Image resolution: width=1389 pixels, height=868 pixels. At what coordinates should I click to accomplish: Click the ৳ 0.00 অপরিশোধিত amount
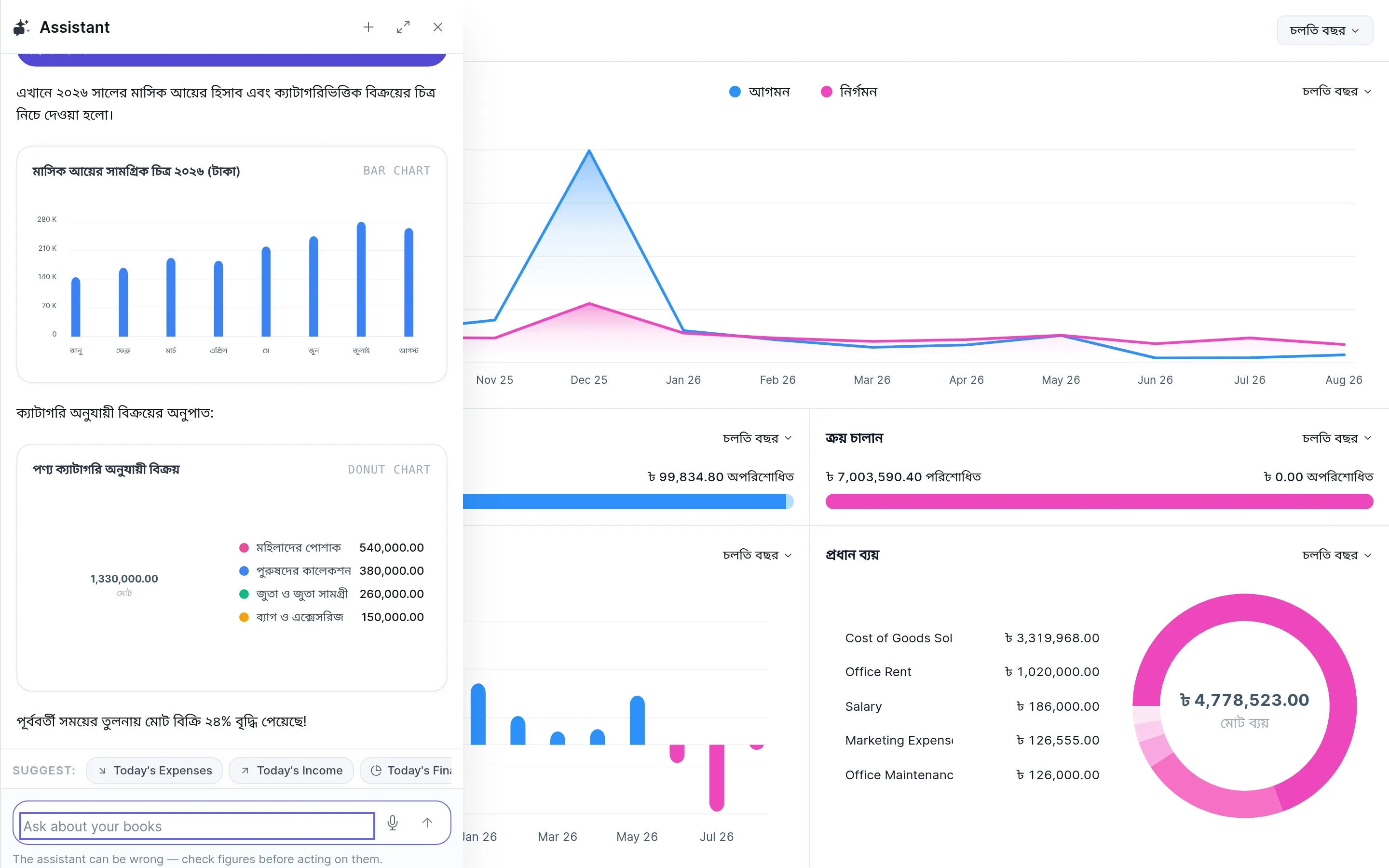pyautogui.click(x=1319, y=476)
